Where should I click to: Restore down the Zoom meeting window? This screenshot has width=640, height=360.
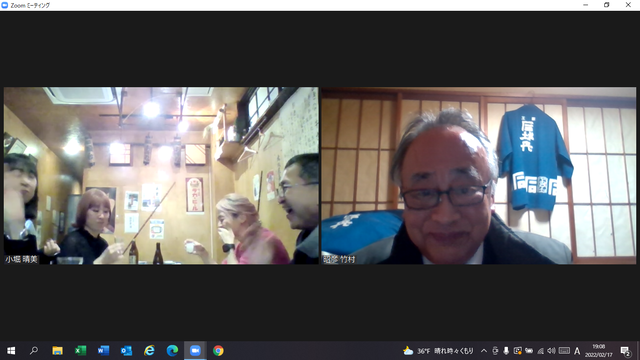tap(607, 5)
